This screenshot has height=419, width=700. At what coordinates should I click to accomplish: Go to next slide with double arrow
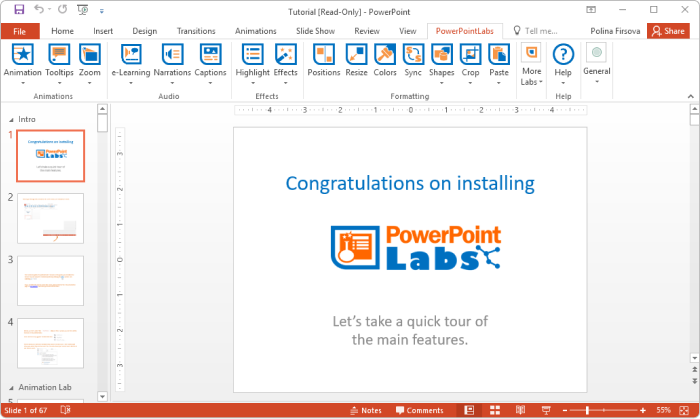click(695, 381)
